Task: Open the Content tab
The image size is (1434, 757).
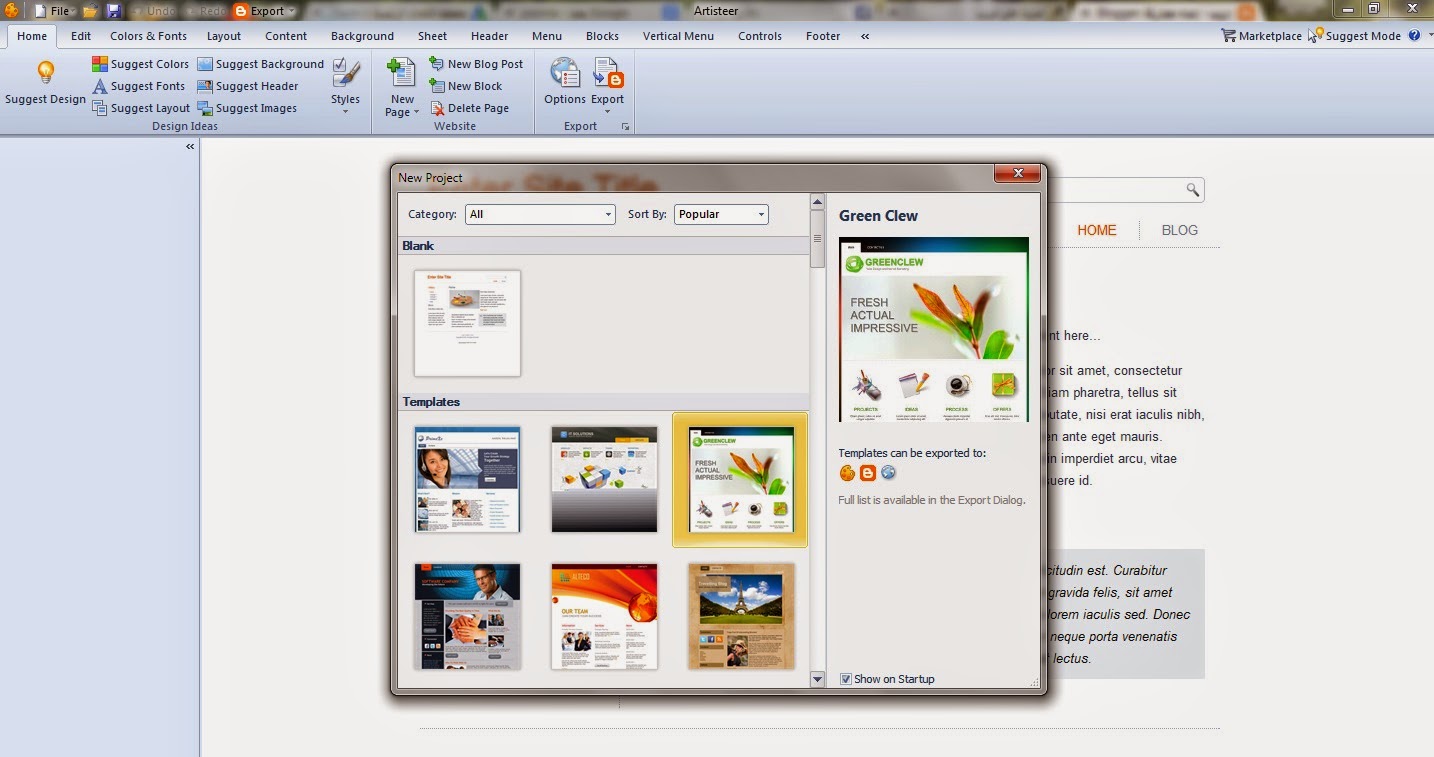Action: tap(286, 36)
